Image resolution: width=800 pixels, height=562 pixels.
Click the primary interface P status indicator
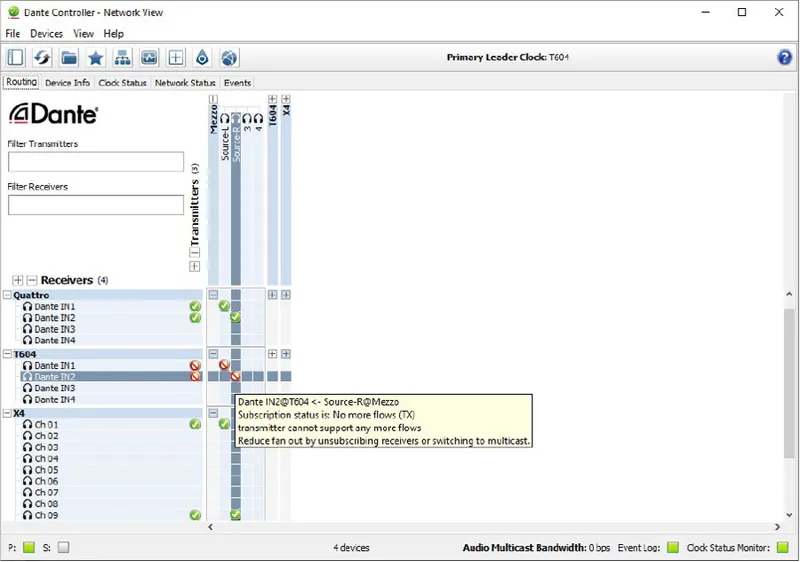pos(29,547)
